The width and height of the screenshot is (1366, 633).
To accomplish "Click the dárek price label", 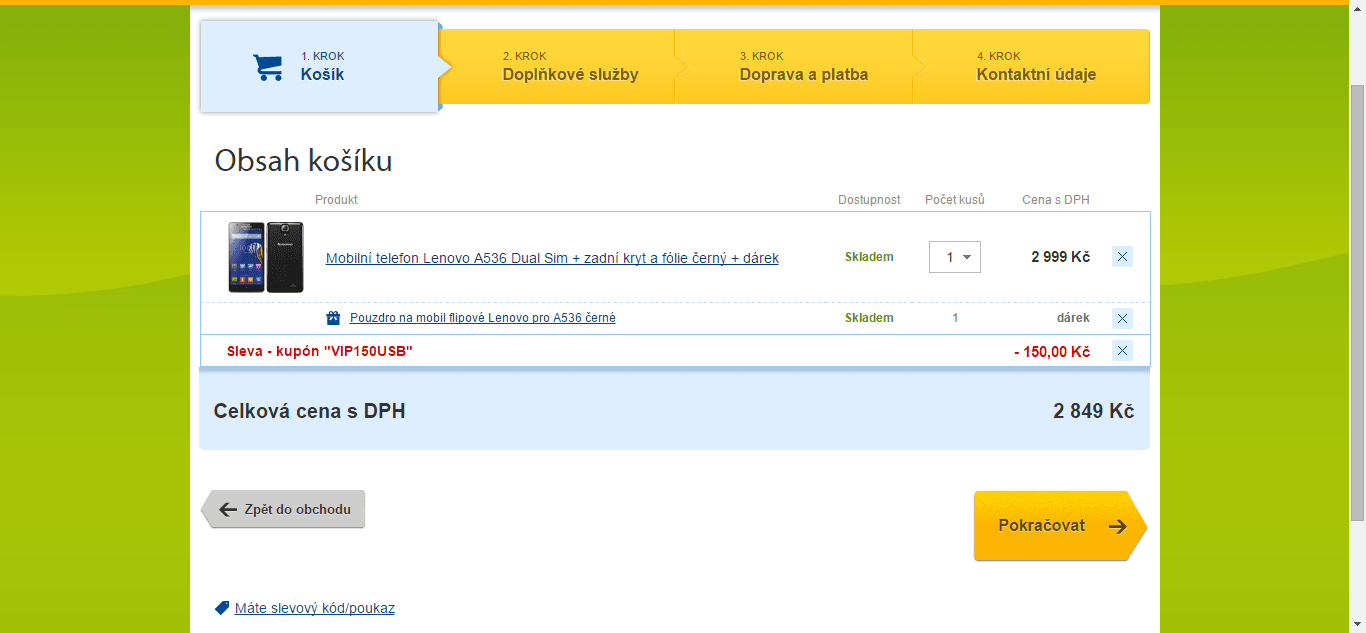I will point(1073,318).
